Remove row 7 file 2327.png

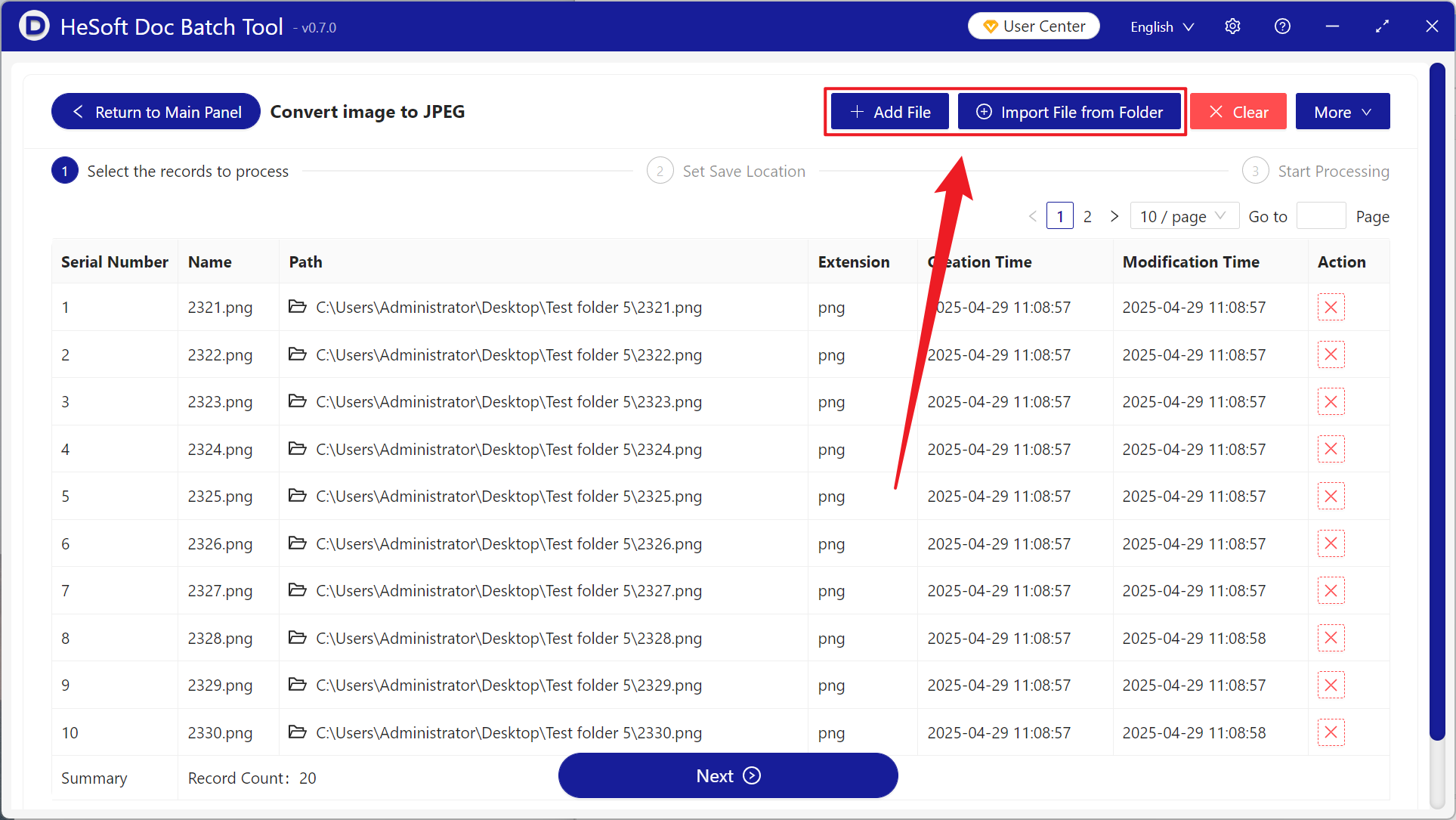[x=1331, y=590]
